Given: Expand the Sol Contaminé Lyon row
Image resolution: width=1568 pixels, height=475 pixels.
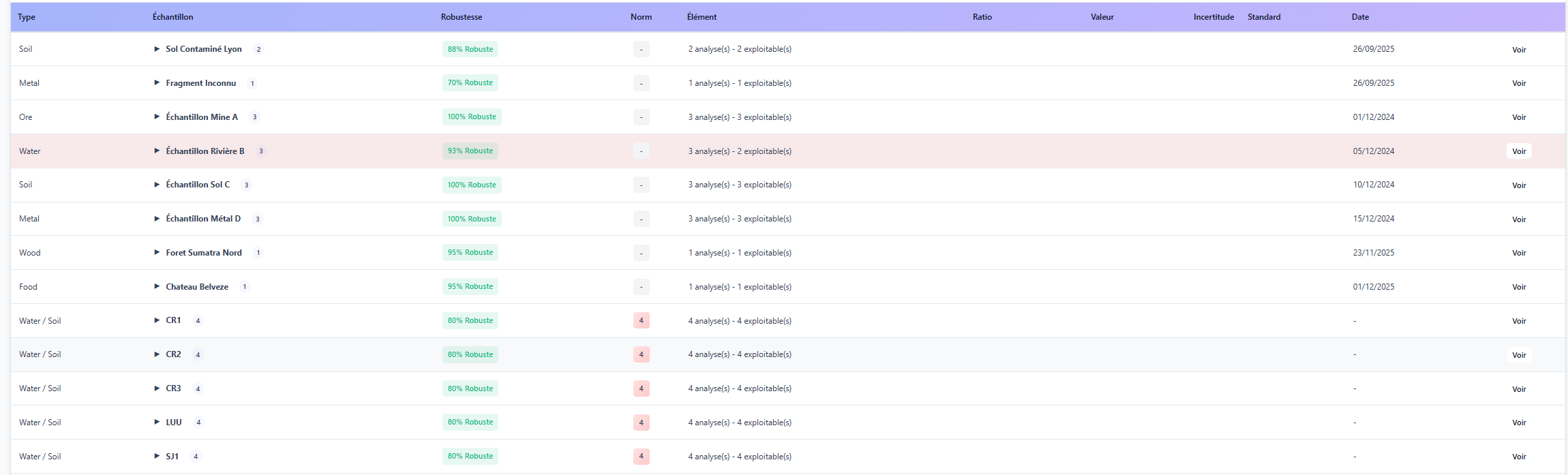Looking at the screenshot, I should 157,49.
